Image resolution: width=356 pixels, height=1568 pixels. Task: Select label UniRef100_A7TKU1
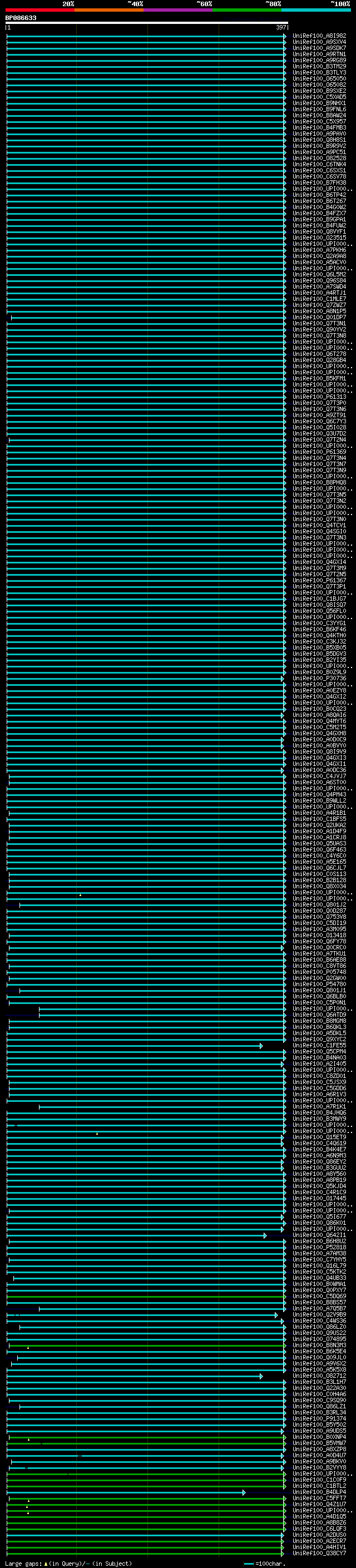pos(319,953)
